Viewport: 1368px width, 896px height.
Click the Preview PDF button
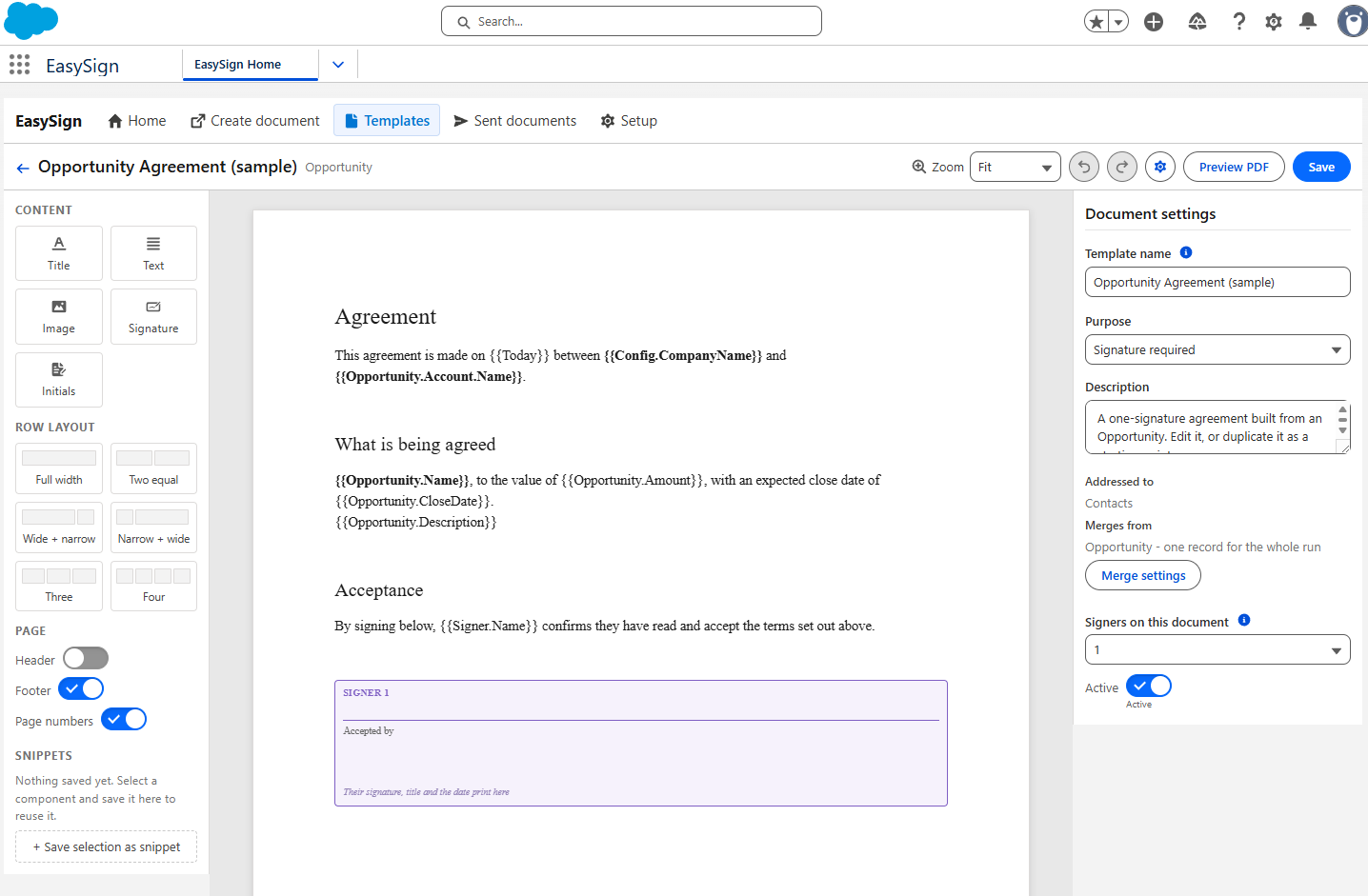coord(1234,167)
